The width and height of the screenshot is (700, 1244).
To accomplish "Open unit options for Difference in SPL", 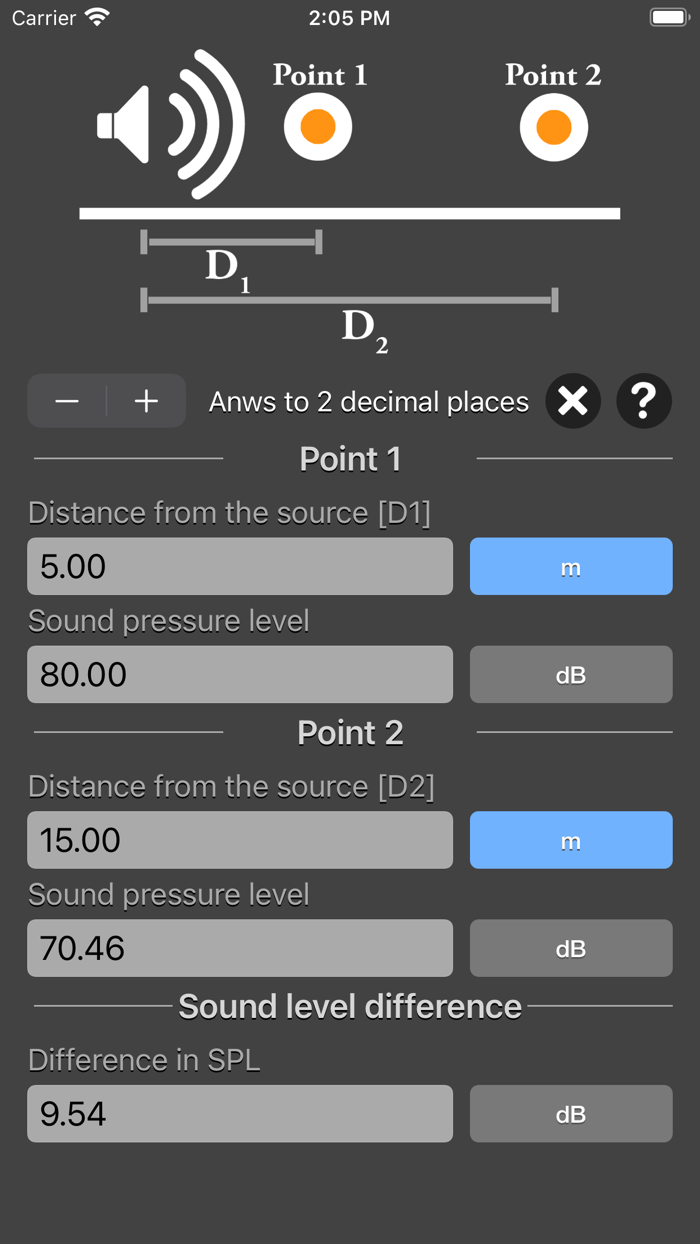I will click(571, 1113).
